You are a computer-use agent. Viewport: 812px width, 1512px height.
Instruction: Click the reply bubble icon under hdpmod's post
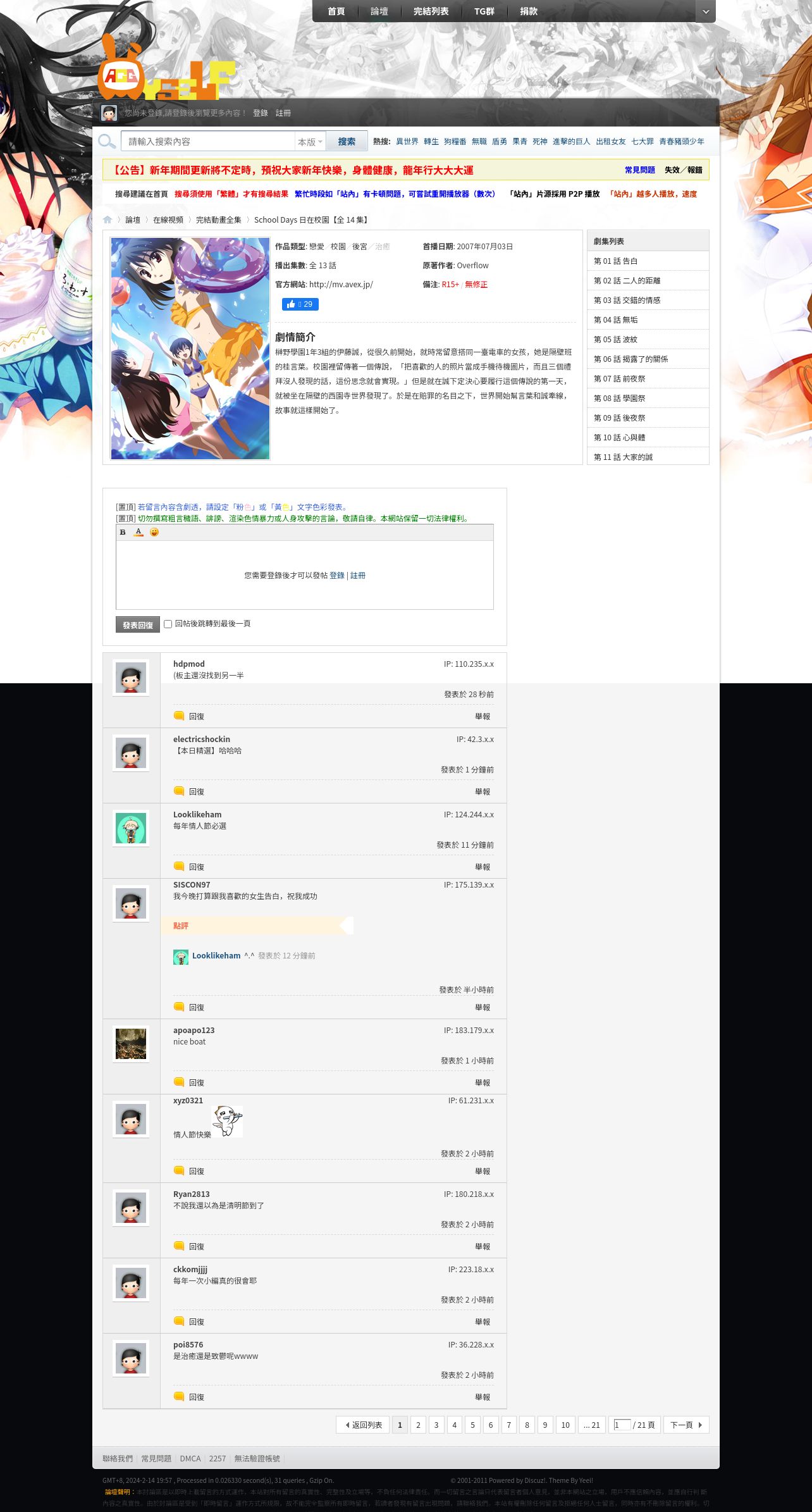(x=179, y=716)
